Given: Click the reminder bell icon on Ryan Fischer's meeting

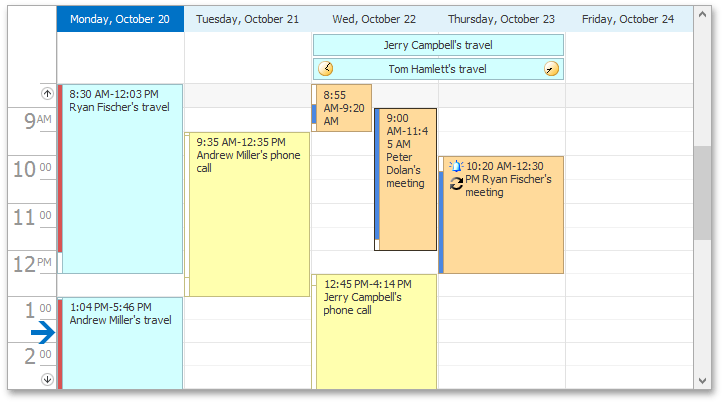Looking at the screenshot, I should 456,166.
